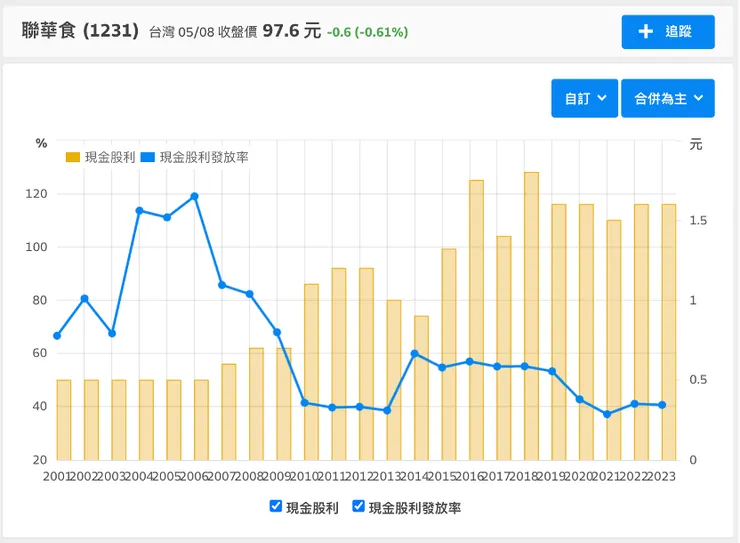Viewport: 740px width, 543px height.
Task: Uncheck the 現金股利 checkbox
Action: (x=276, y=506)
